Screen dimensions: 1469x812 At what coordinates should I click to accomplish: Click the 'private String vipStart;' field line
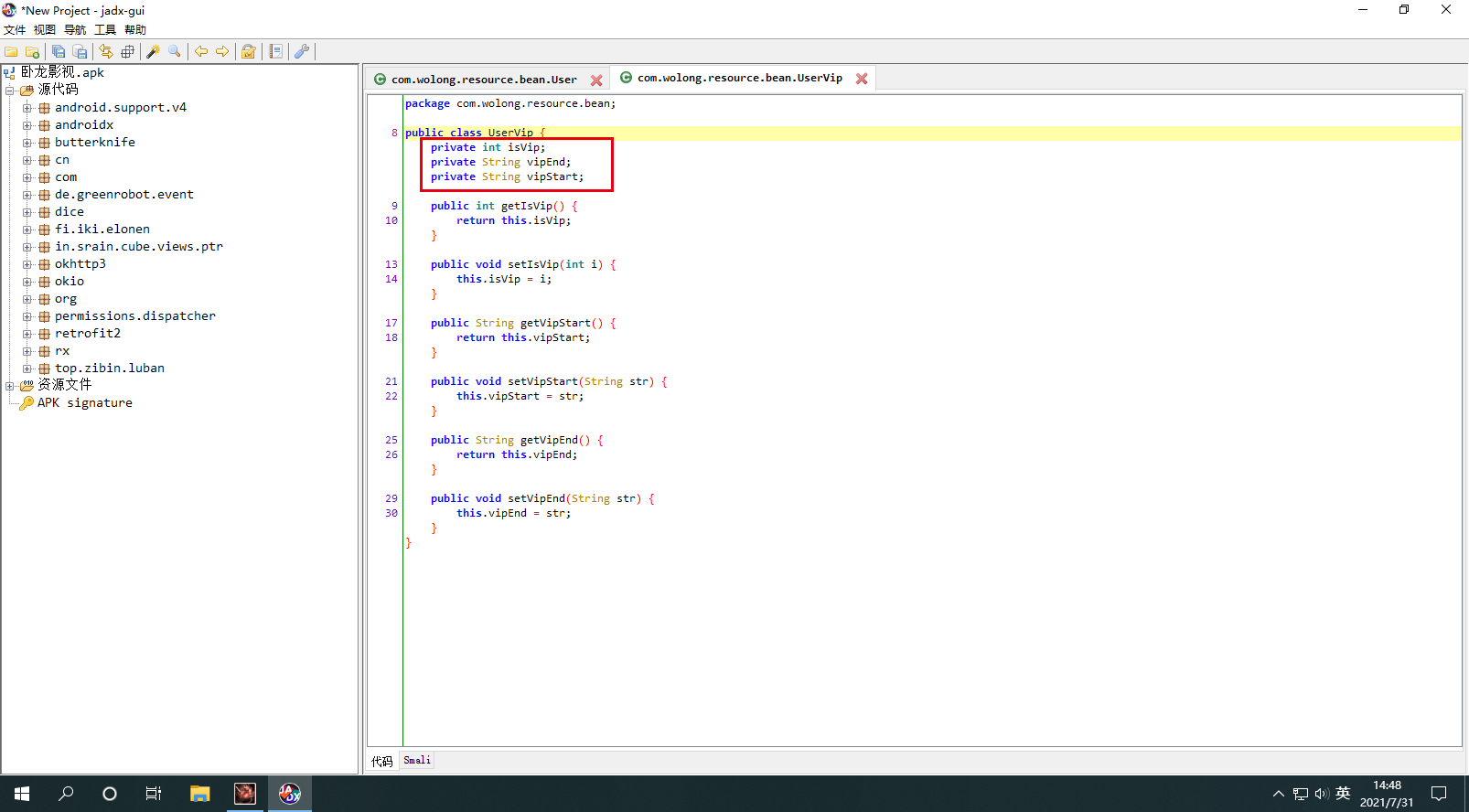(507, 177)
